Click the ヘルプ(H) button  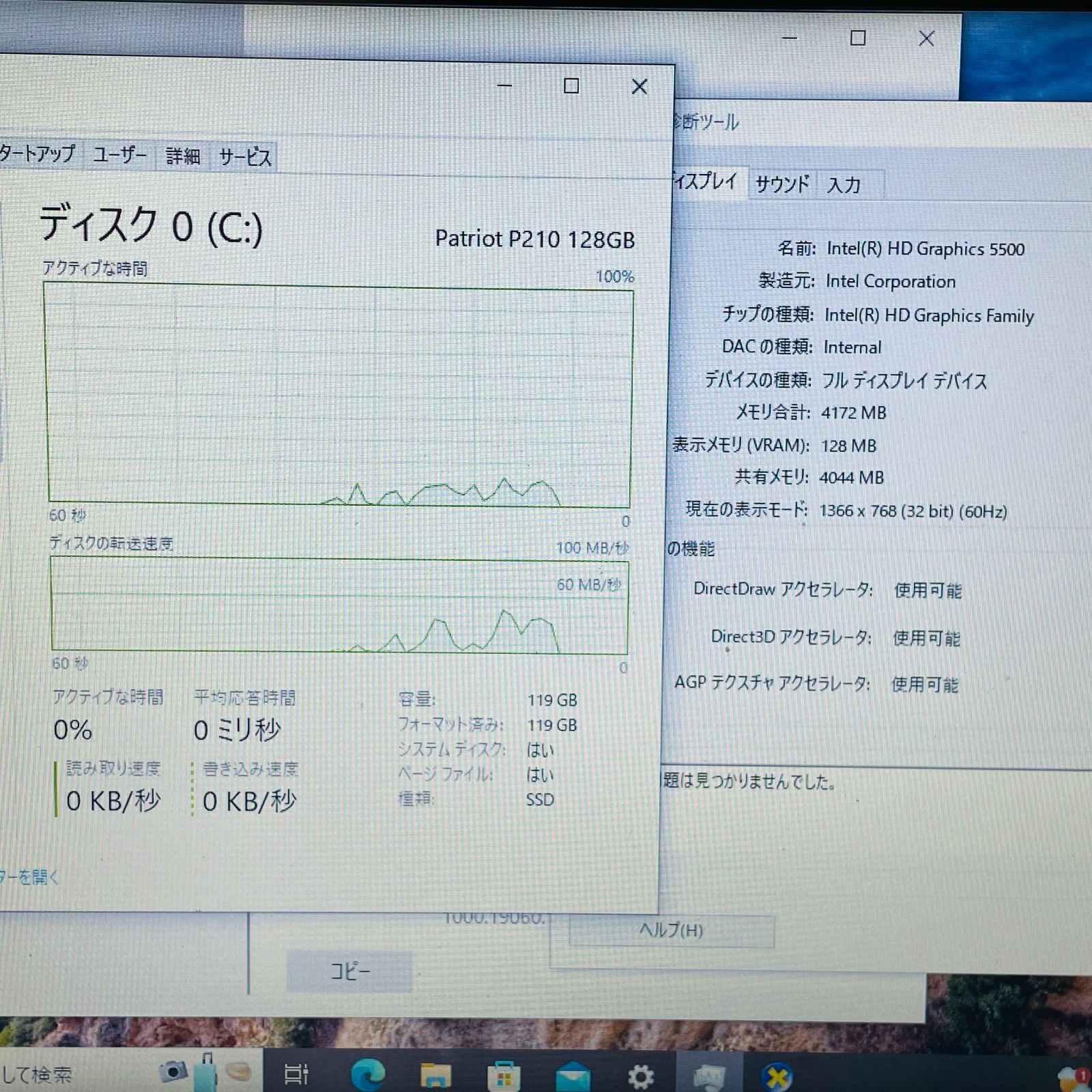(x=672, y=930)
